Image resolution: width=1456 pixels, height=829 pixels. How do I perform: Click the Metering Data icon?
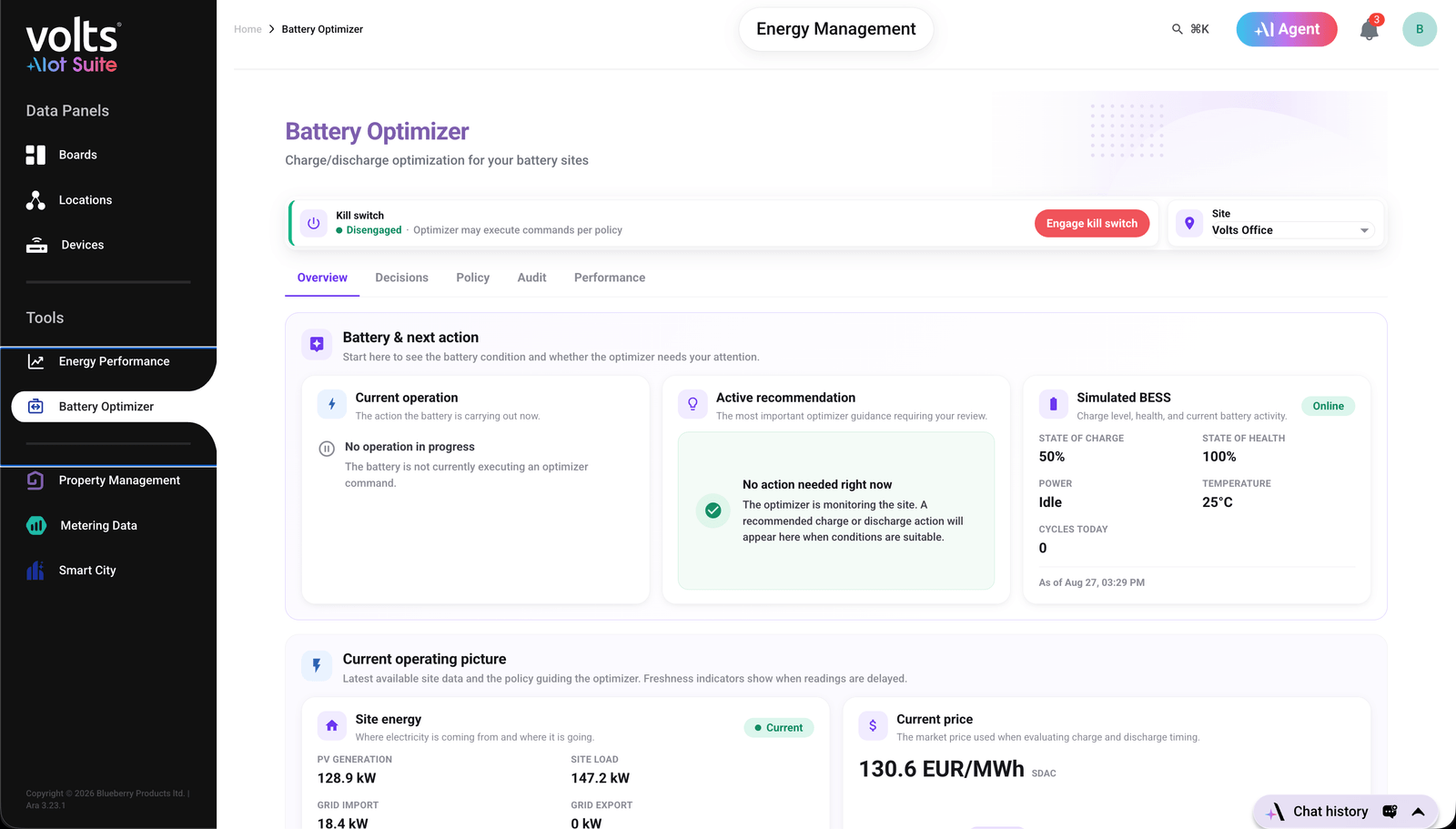click(x=36, y=525)
